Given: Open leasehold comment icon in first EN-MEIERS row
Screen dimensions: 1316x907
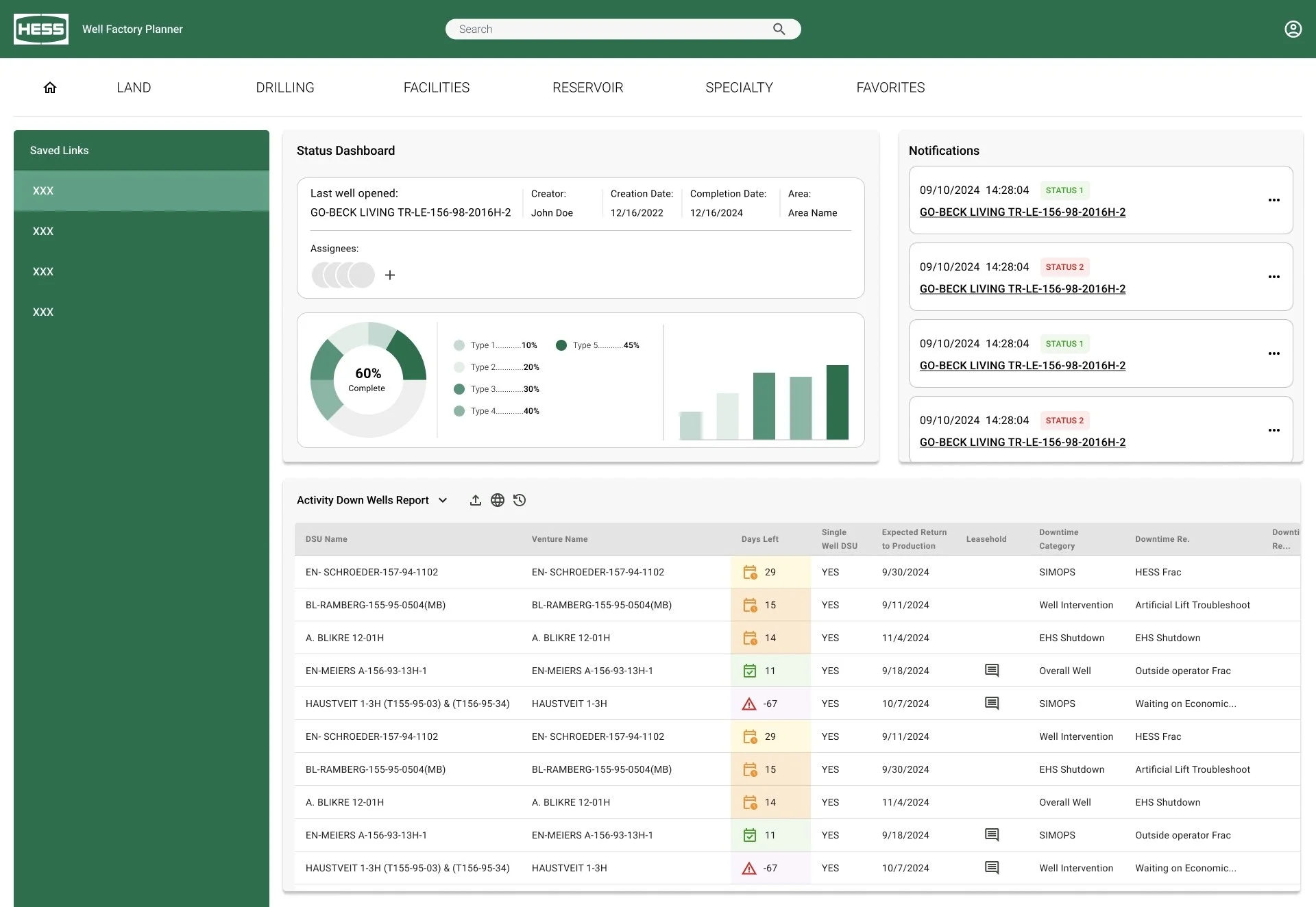Looking at the screenshot, I should pyautogui.click(x=991, y=670).
